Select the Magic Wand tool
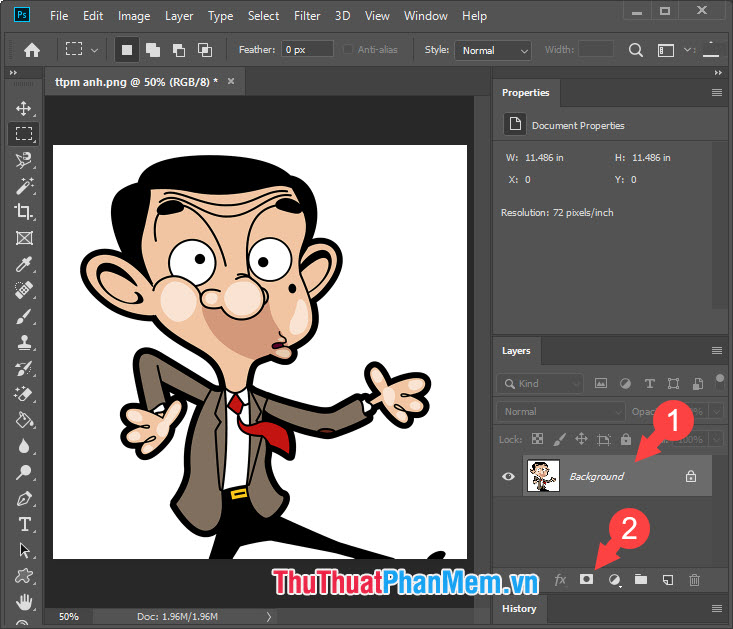The width and height of the screenshot is (733, 629). (23, 186)
